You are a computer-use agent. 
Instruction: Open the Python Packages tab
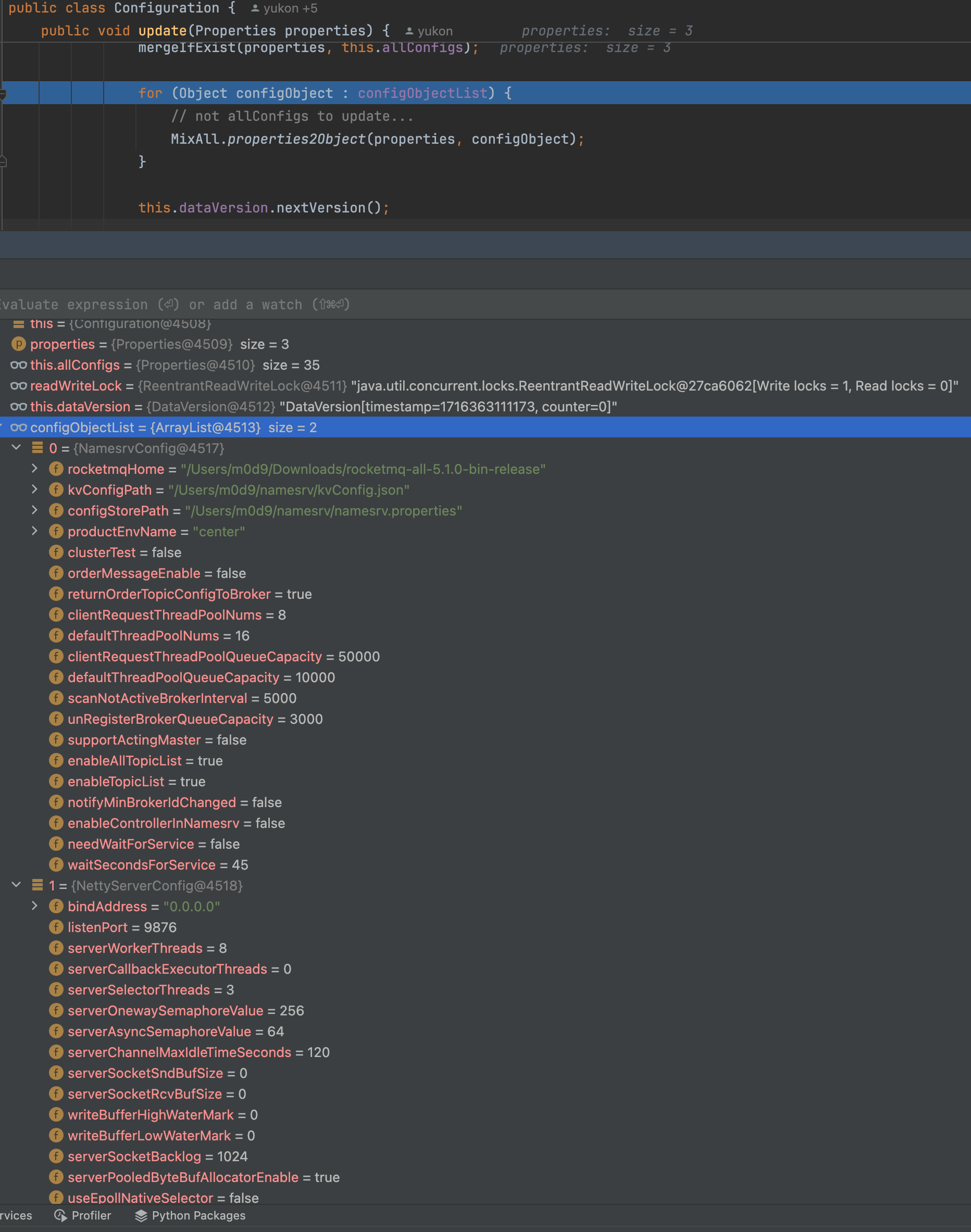click(x=190, y=1215)
